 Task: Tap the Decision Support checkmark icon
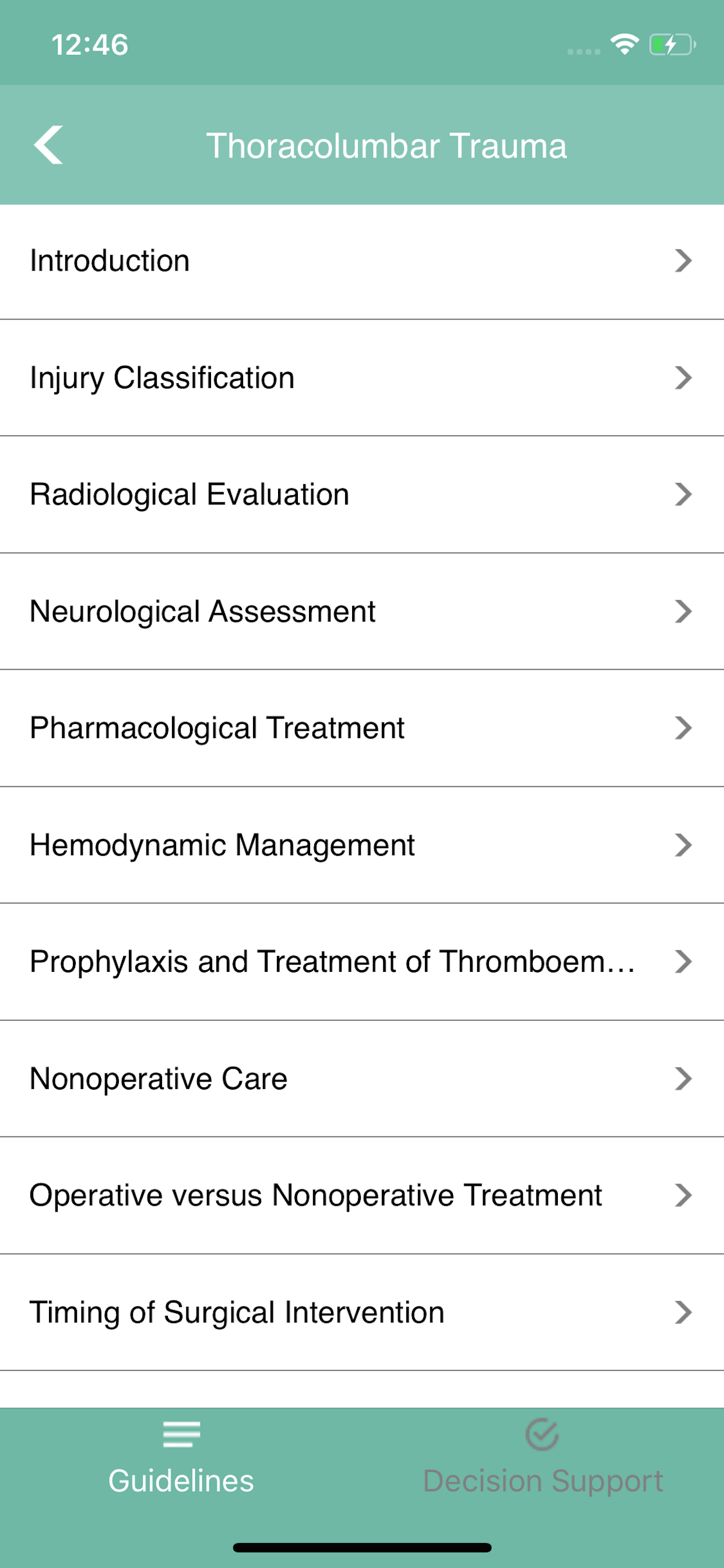[x=542, y=1434]
